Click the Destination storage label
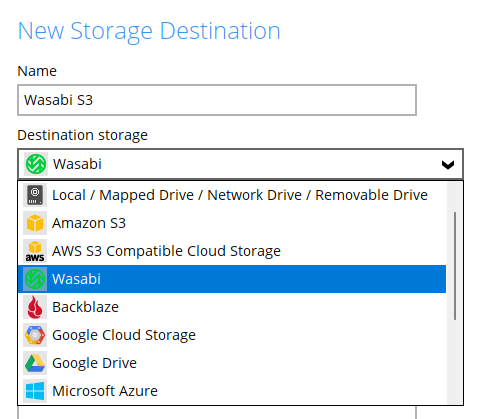 pos(82,135)
